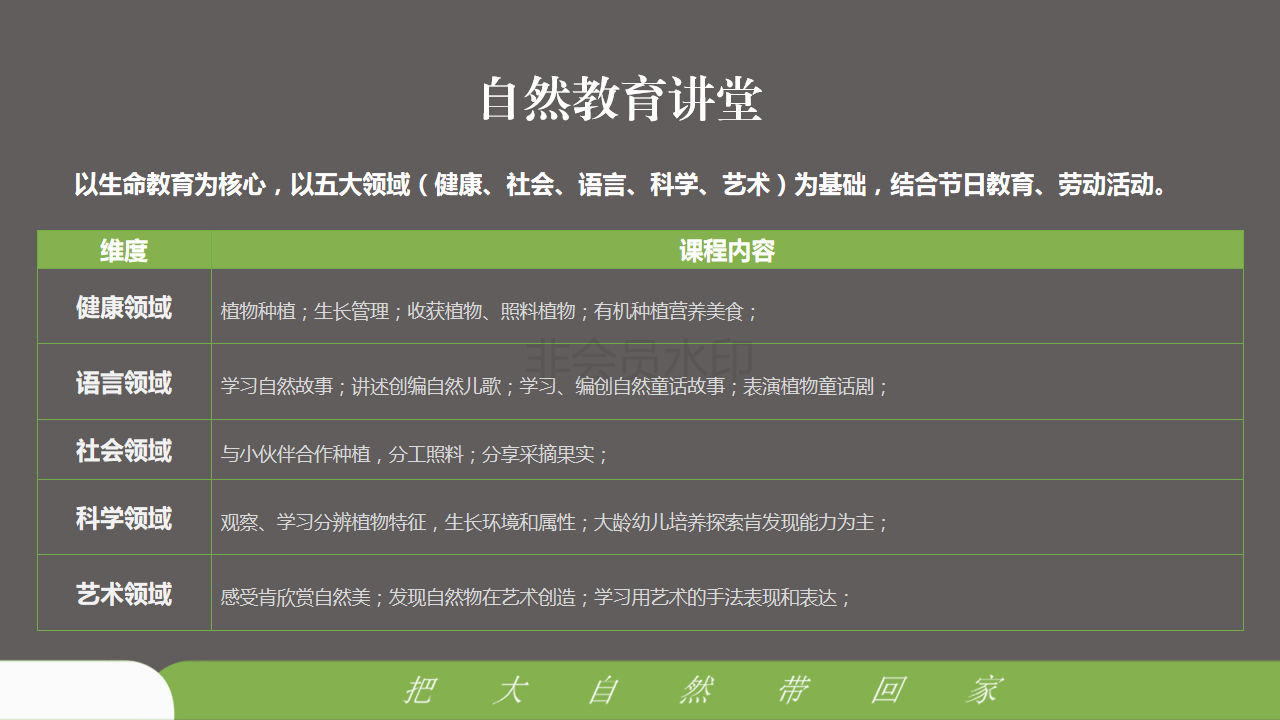Screen dimensions: 1280x720
Task: Select the text 植物种植；生长管理 in health row
Action: click(305, 311)
